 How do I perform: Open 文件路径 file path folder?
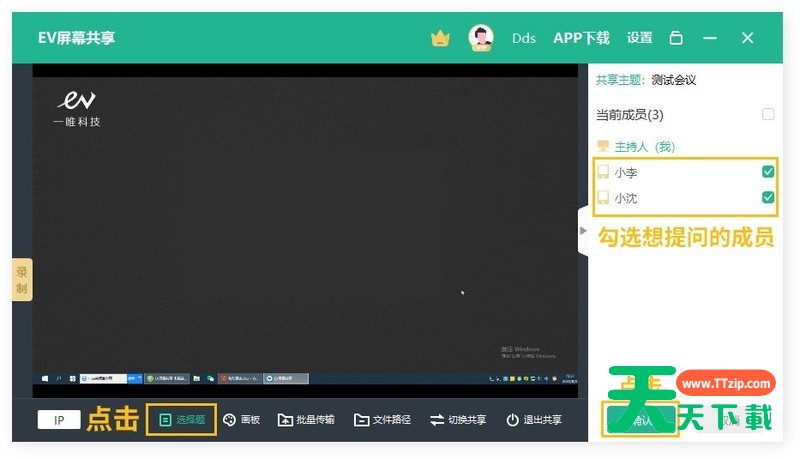tap(382, 420)
